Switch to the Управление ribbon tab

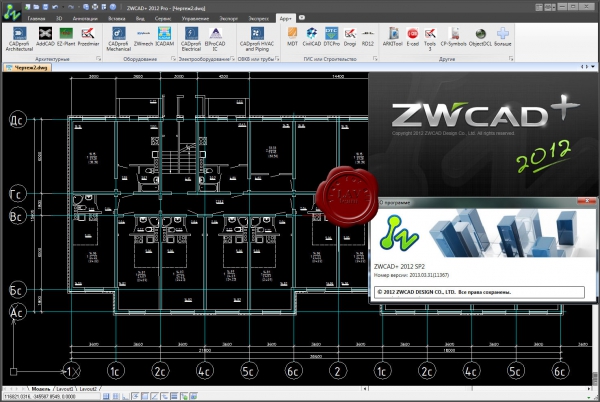[195, 18]
